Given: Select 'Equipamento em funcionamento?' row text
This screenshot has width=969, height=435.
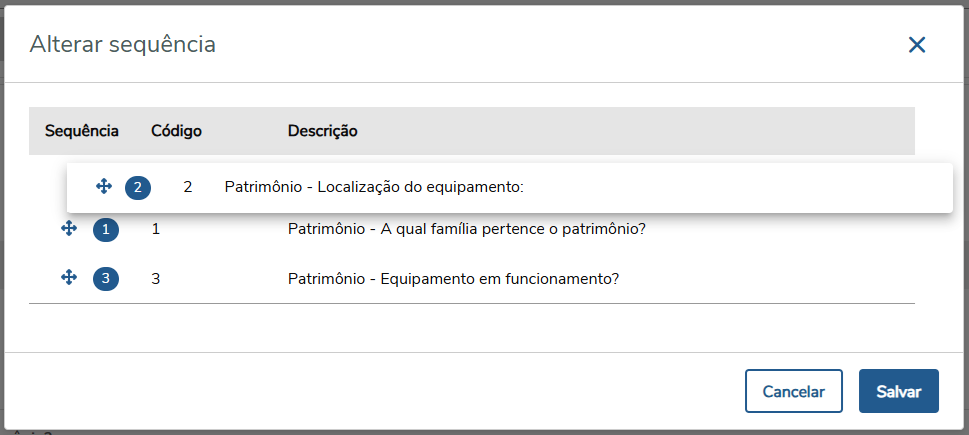Looking at the screenshot, I should tap(453, 278).
